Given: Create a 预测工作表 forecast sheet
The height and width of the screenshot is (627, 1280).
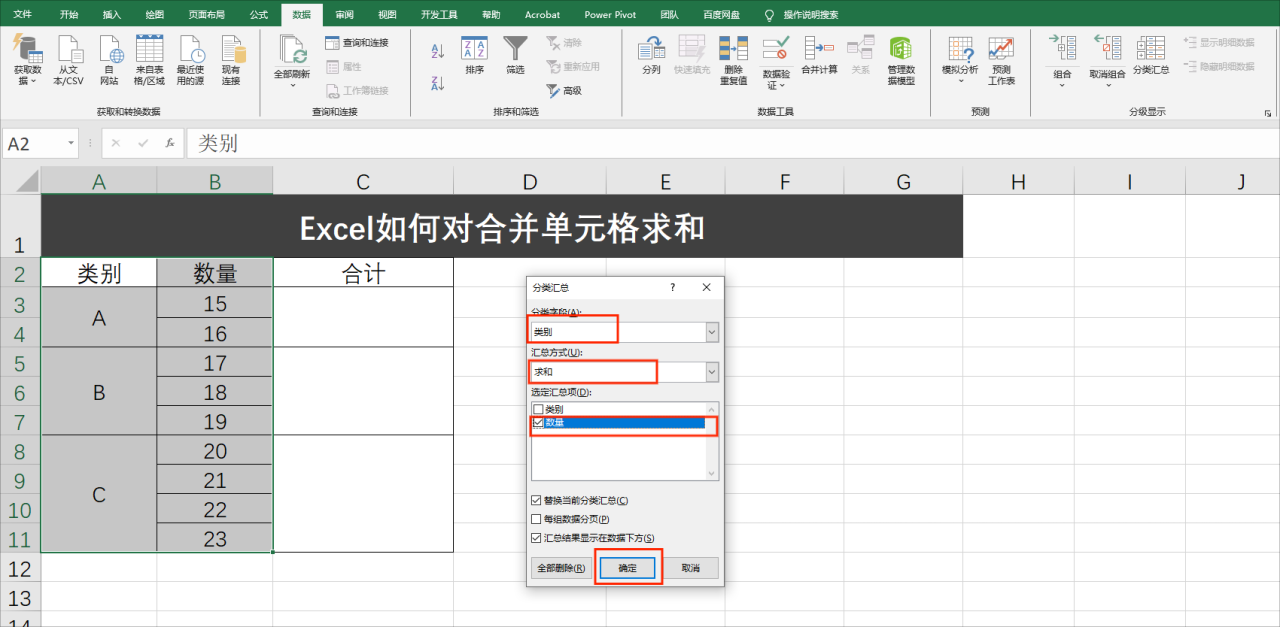Looking at the screenshot, I should click(x=1001, y=60).
